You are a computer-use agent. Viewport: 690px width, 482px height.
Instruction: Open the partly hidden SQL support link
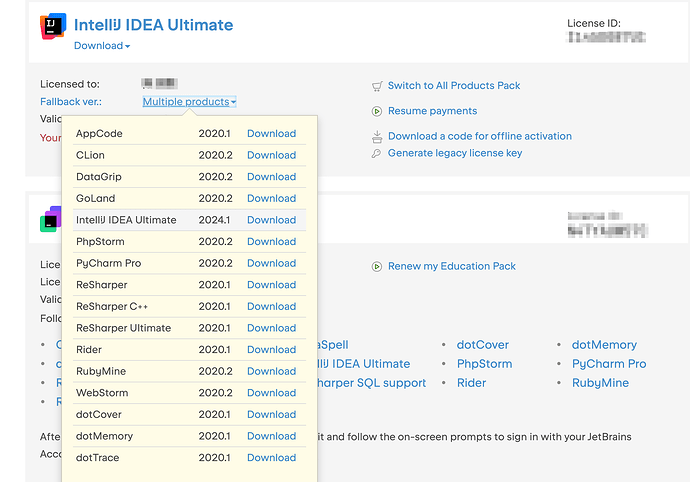[x=372, y=383]
